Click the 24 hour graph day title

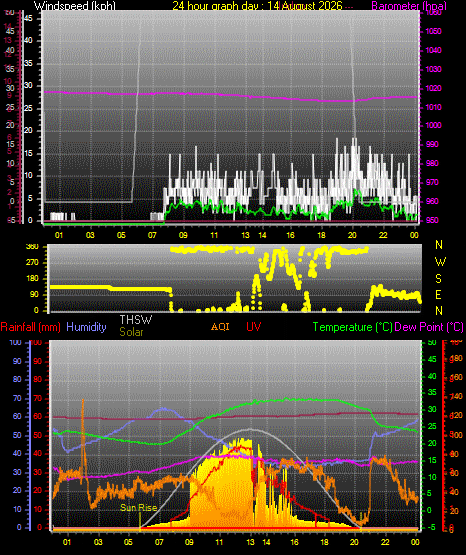tap(258, 6)
